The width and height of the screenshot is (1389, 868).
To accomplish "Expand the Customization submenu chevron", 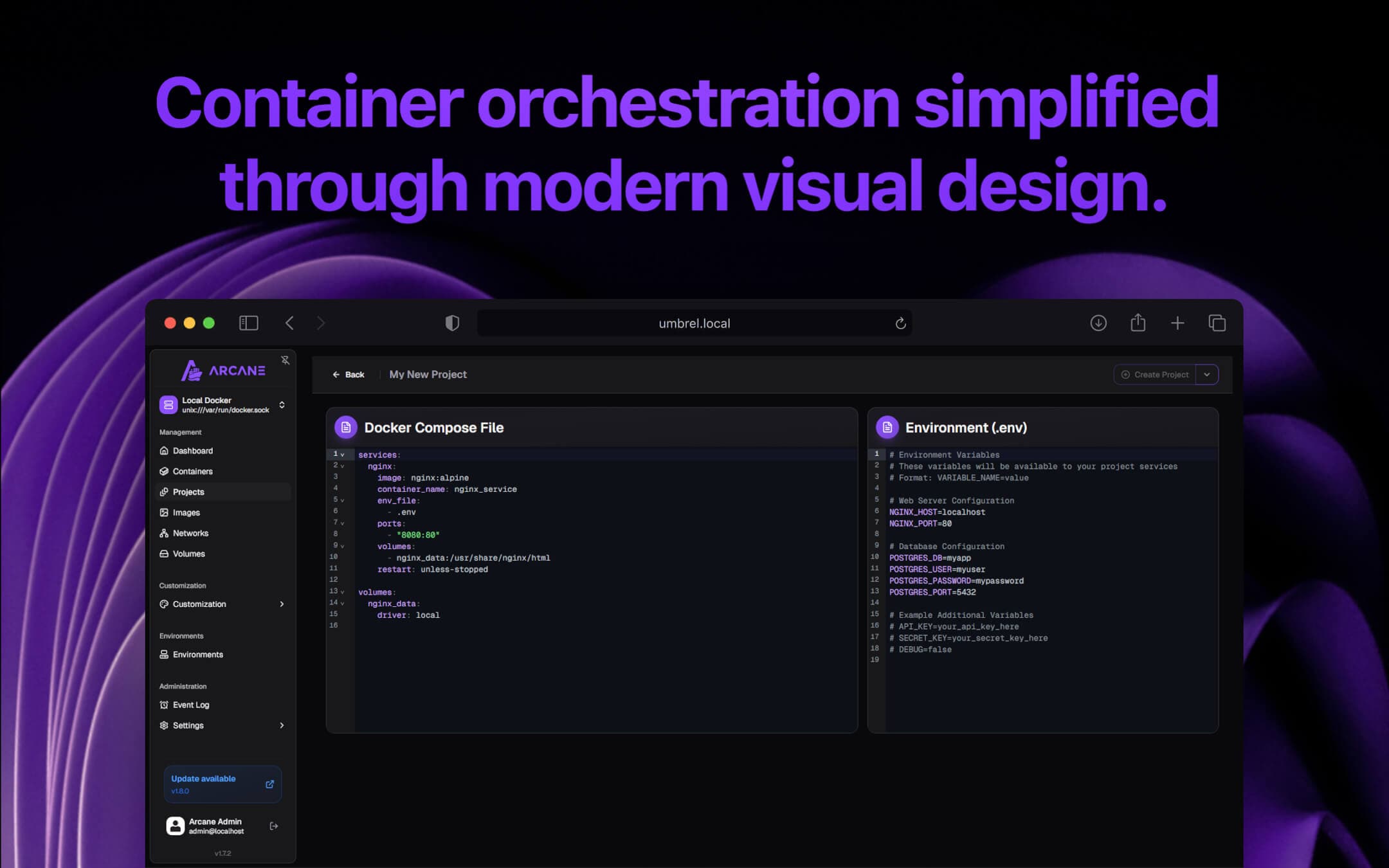I will coord(282,604).
